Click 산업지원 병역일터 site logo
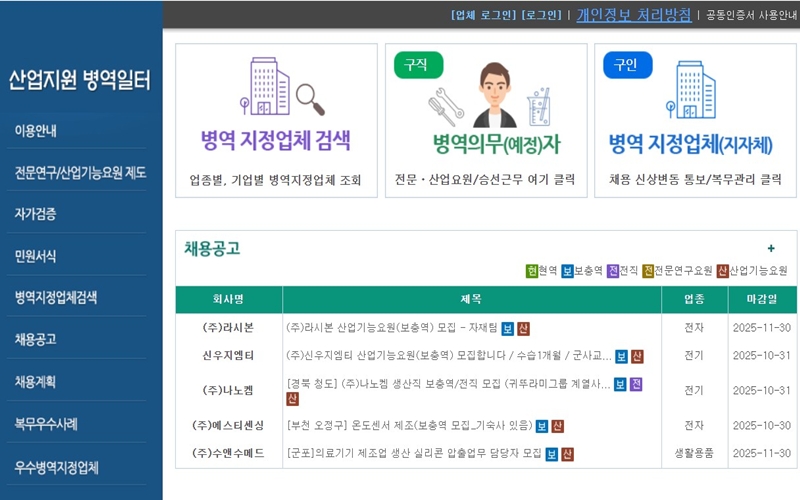Image resolution: width=800 pixels, height=500 pixels. coord(80,80)
